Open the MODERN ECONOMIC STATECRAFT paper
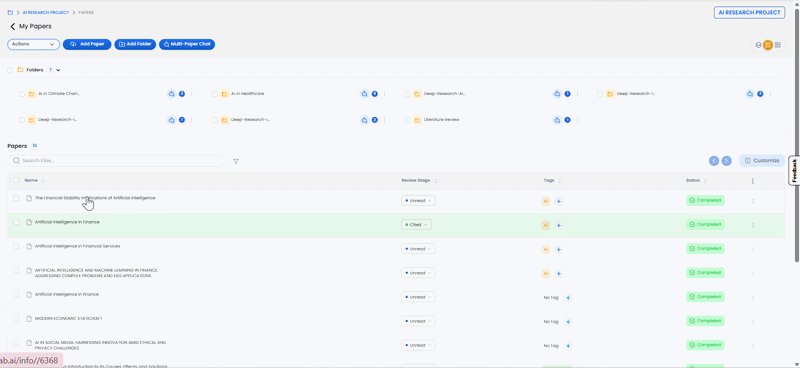Viewport: 800px width, 368px height. 68,318
